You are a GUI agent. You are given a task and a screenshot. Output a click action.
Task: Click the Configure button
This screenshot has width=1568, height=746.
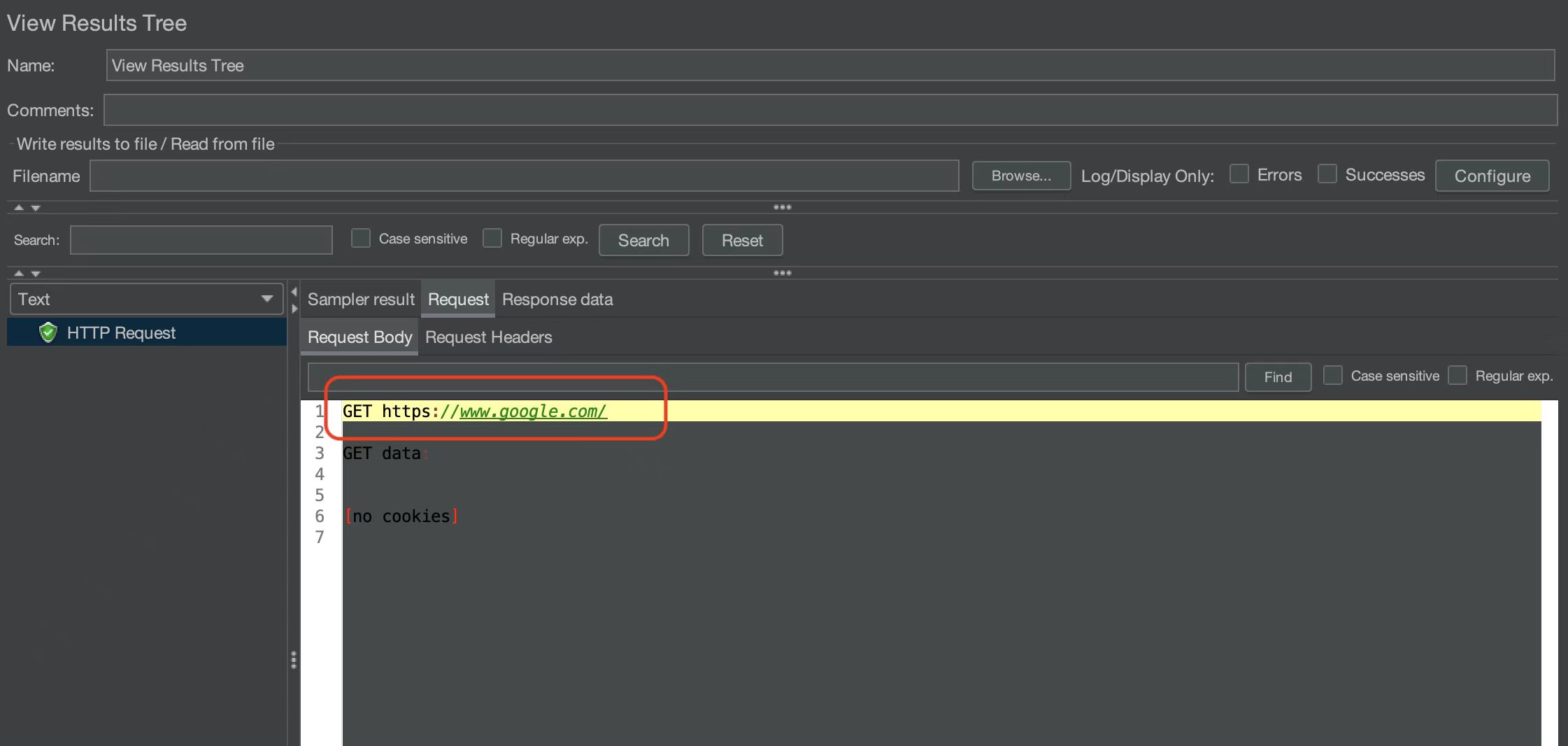(1492, 176)
